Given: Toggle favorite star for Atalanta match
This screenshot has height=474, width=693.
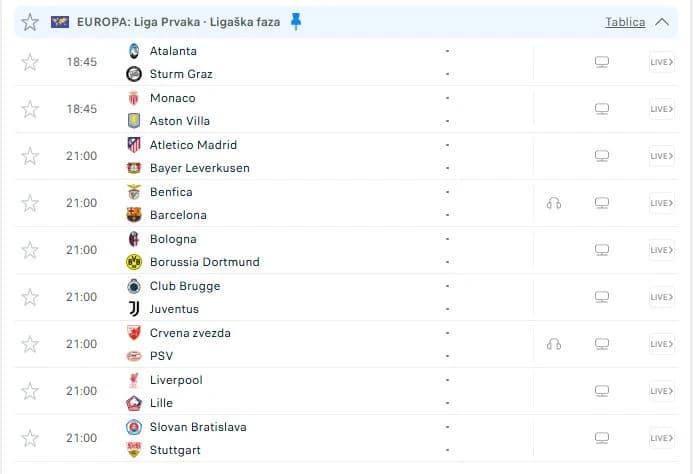Looking at the screenshot, I should (30, 62).
